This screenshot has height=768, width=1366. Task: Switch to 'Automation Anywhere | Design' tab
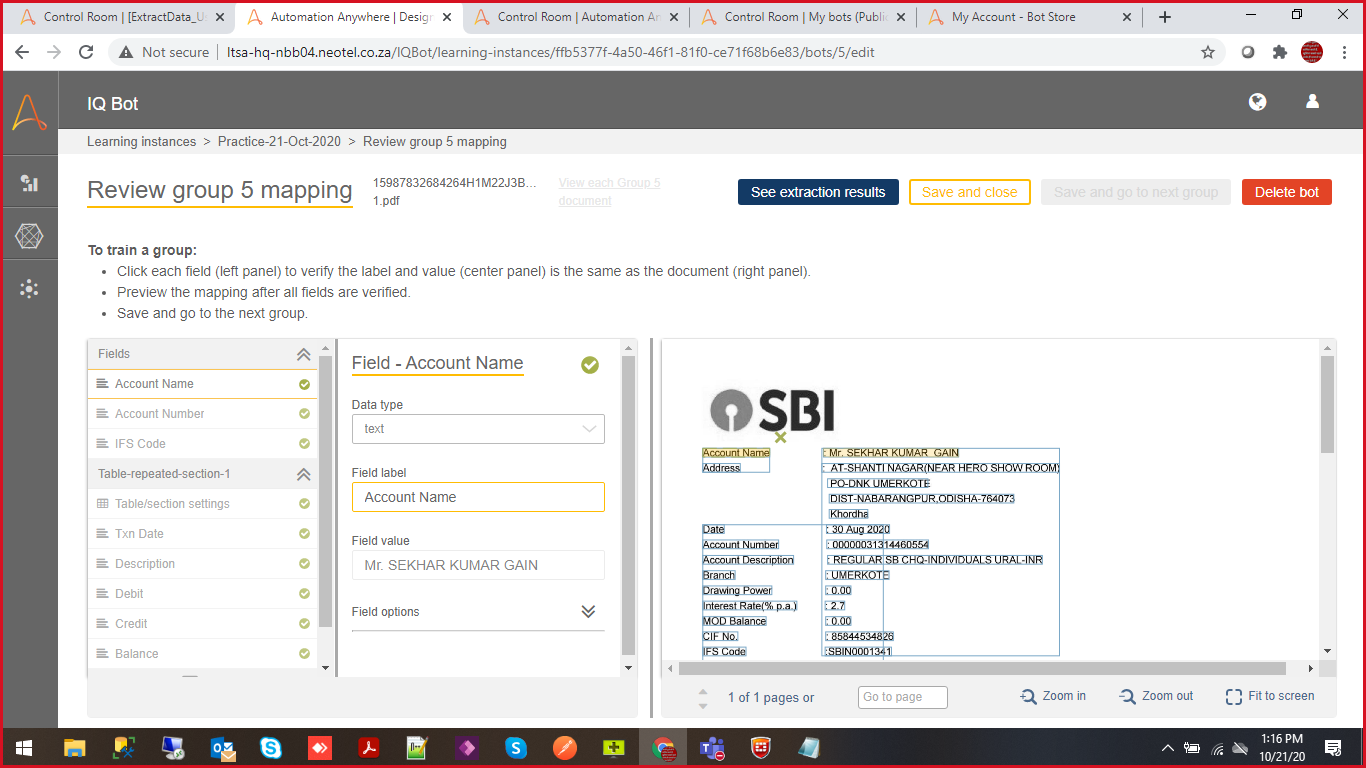349,17
